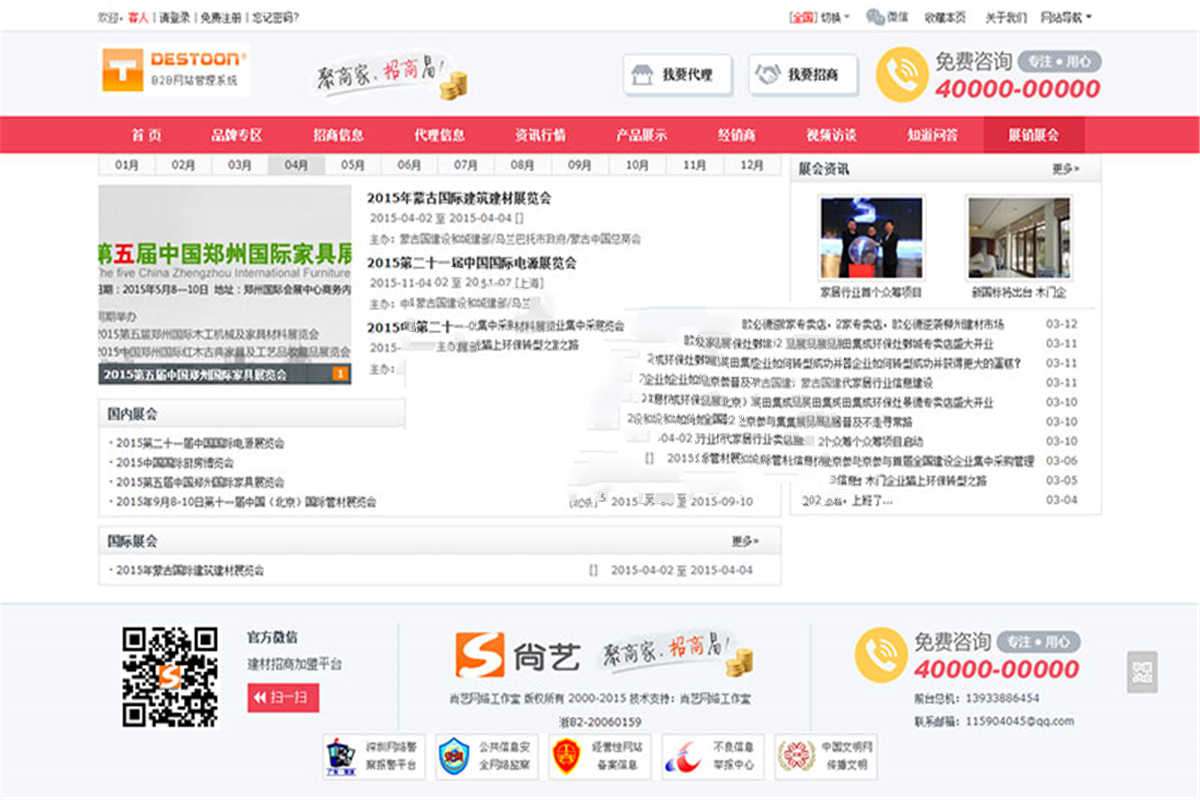
Task: Open the 经销商 nav item
Action: (x=736, y=135)
